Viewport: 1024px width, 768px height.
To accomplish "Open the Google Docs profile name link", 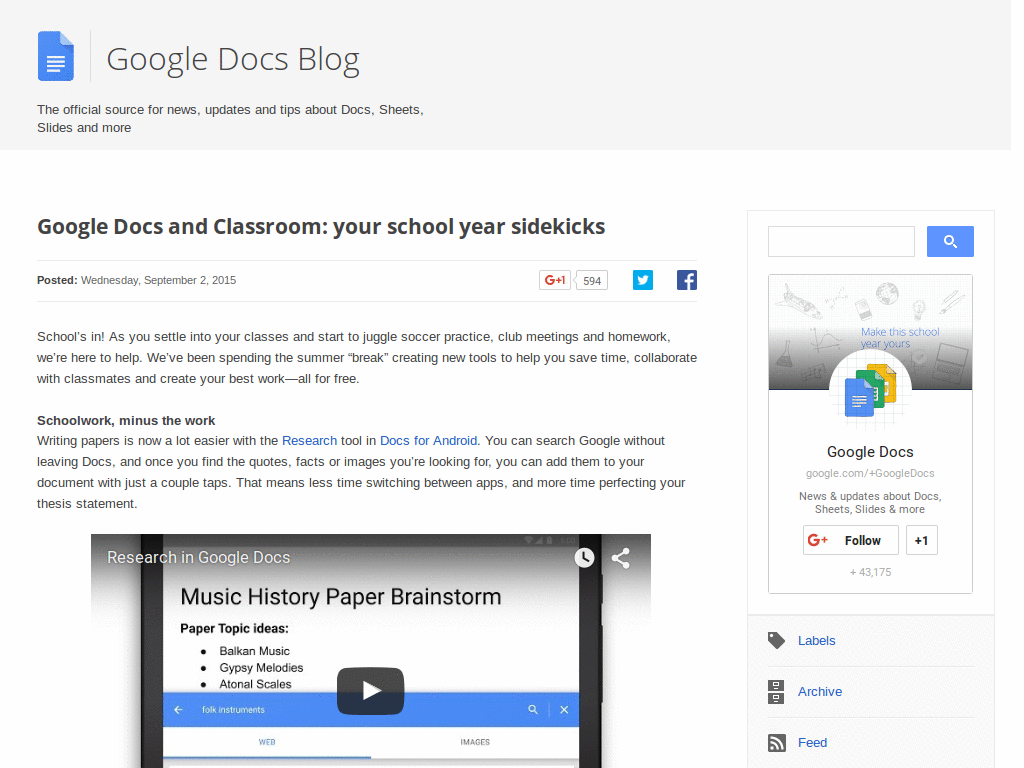I will click(x=870, y=452).
